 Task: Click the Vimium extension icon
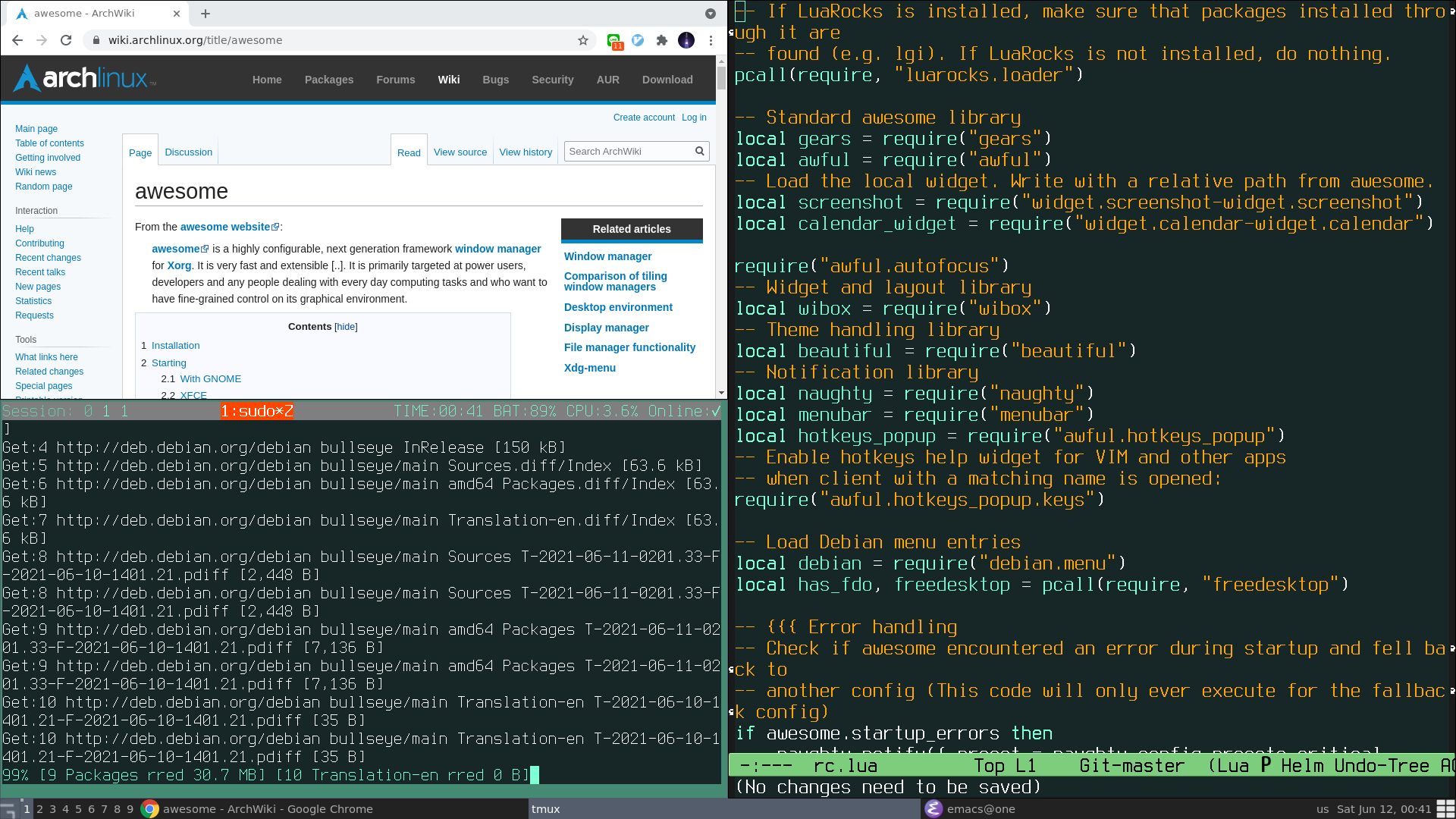(638, 40)
